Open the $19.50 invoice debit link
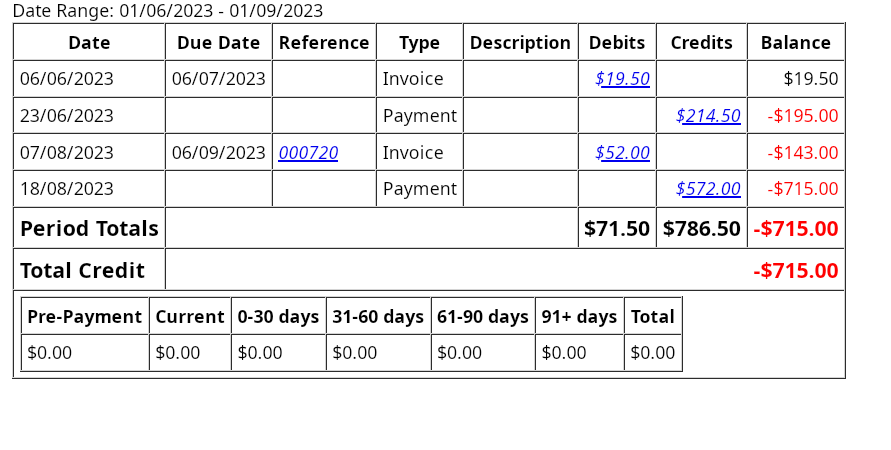Image resolution: width=891 pixels, height=450 pixels. [x=622, y=79]
